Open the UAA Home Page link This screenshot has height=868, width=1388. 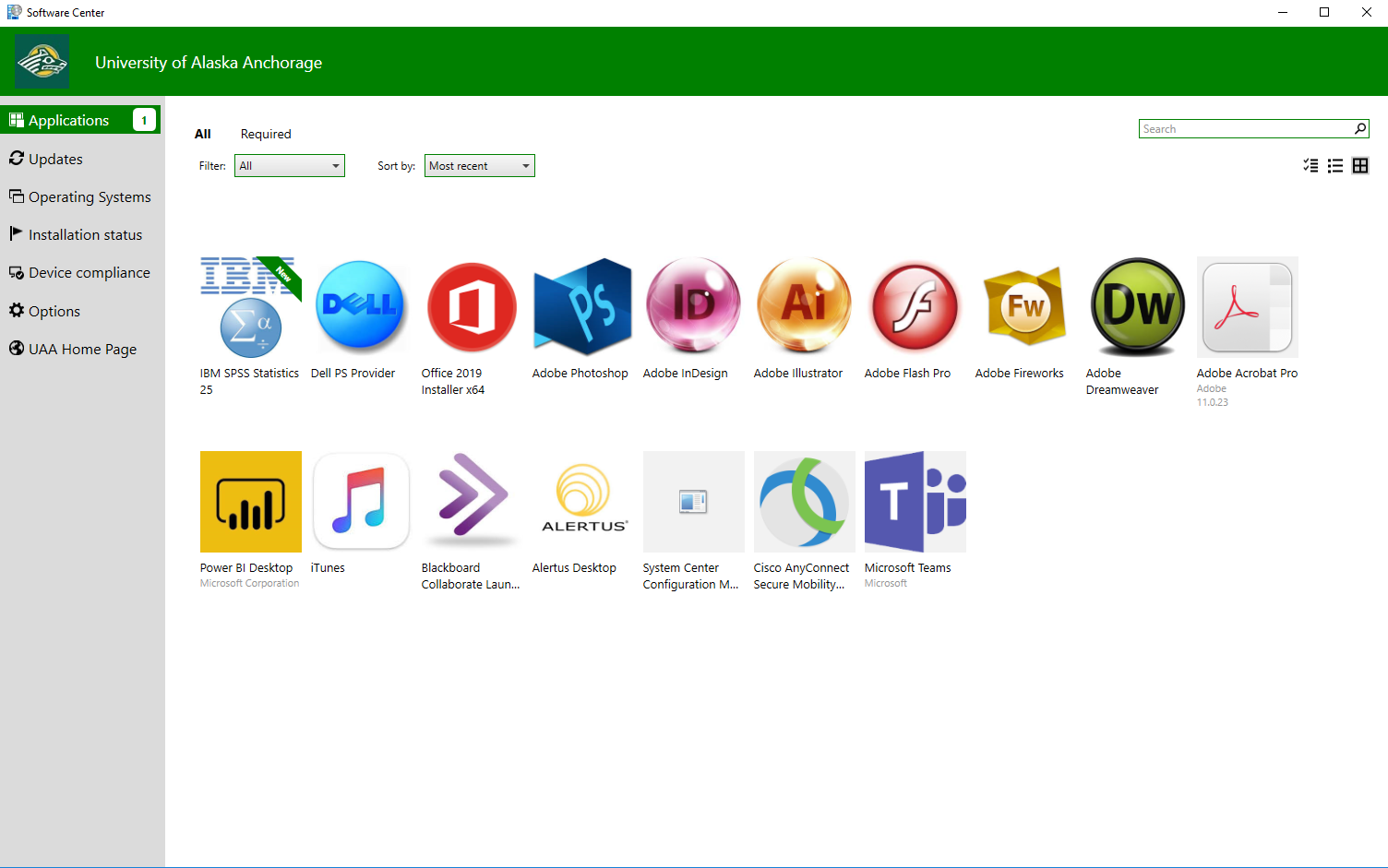82,350
